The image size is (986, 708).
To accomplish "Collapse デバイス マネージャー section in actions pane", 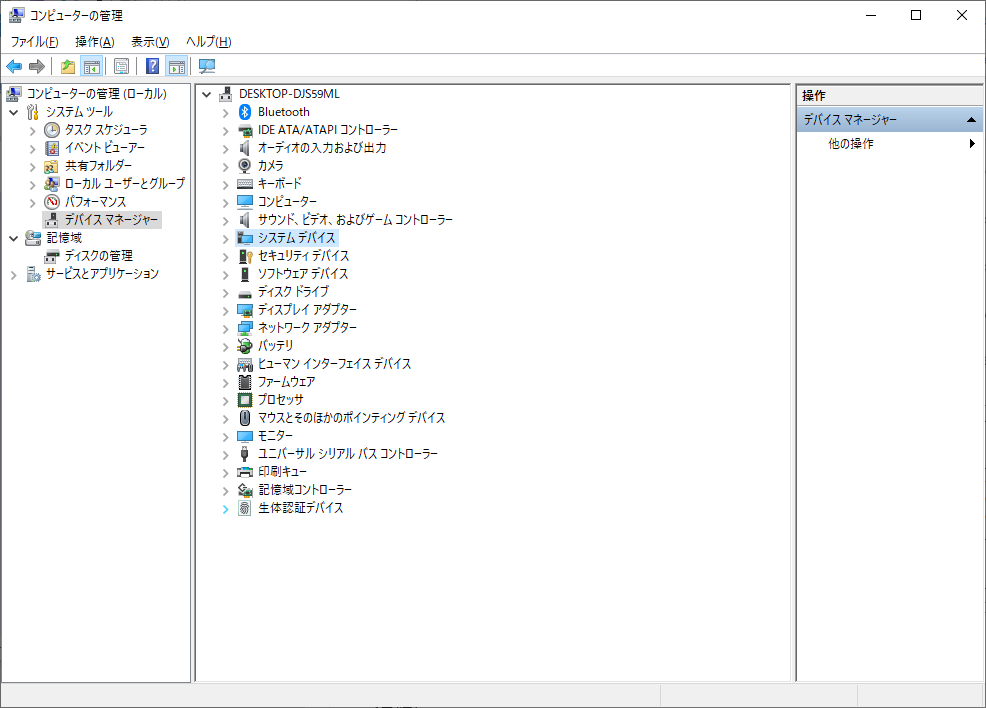I will point(971,119).
